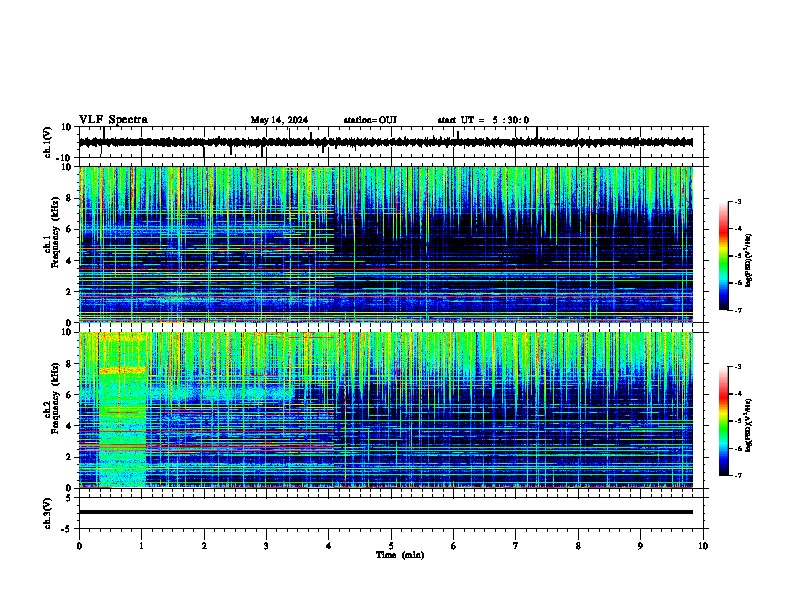
Task: Click the ch.1 spectrogram color scale bar
Action: click(723, 256)
